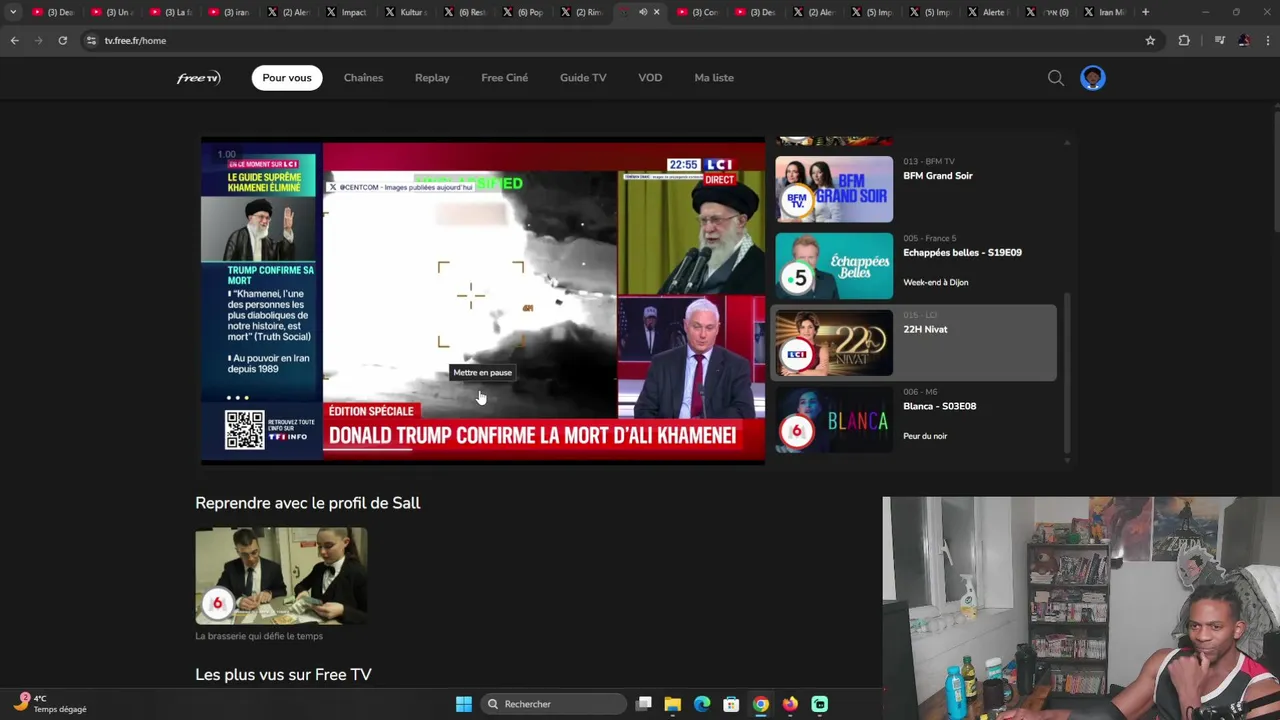Open a new browser tab with plus
The width and height of the screenshot is (1280, 720).
pyautogui.click(x=1146, y=12)
